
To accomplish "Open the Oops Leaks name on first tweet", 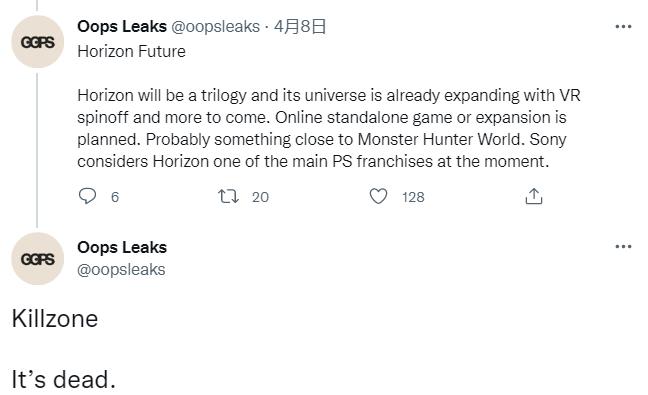I will [x=122, y=27].
